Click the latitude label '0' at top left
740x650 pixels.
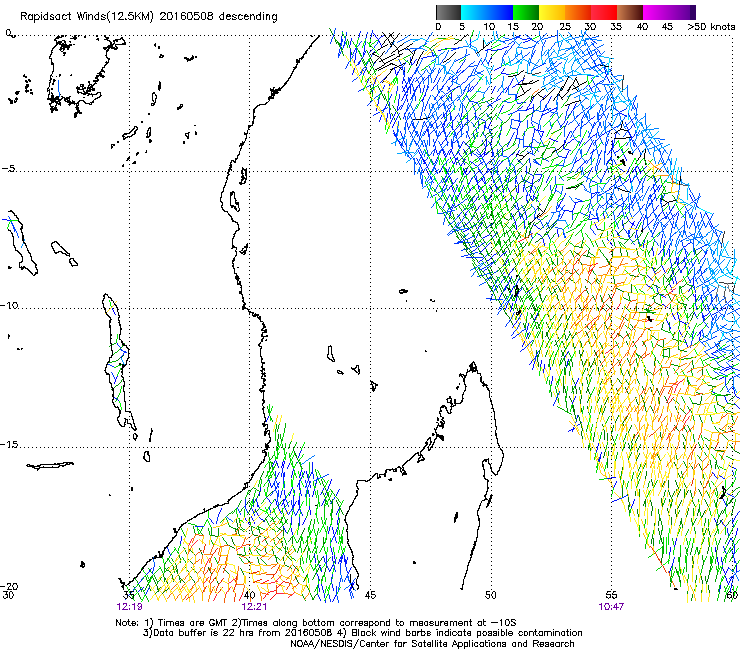[x=8, y=33]
